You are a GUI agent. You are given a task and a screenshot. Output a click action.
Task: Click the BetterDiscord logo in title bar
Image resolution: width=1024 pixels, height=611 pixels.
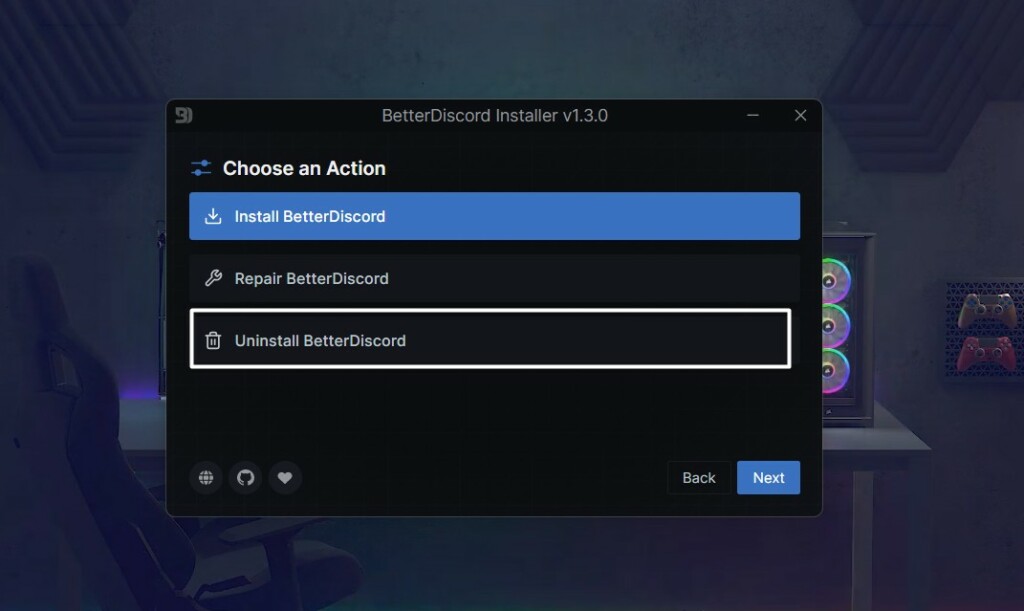click(x=183, y=115)
